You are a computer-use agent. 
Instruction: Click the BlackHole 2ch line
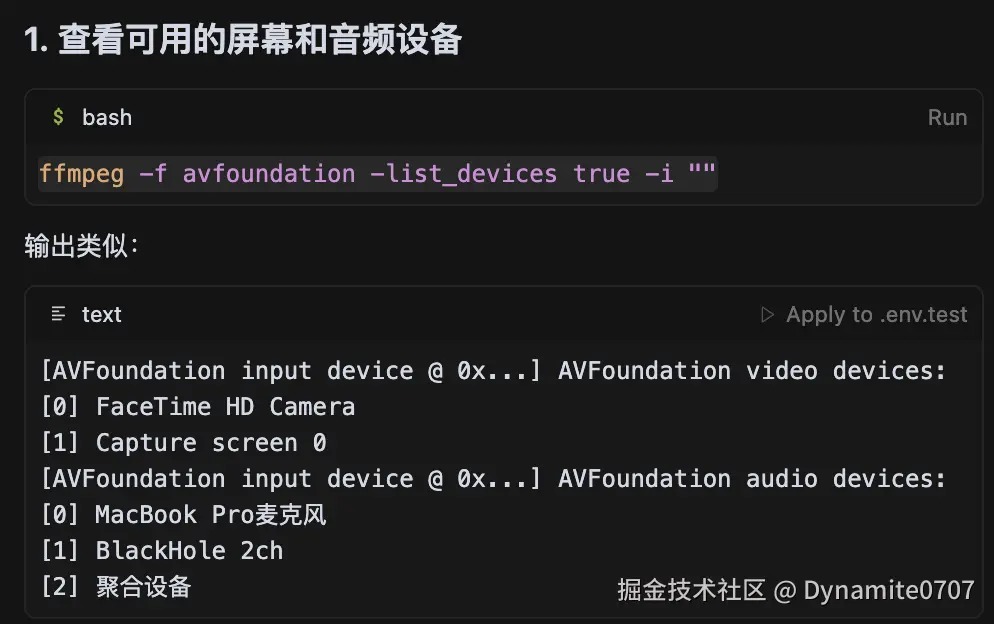point(162,551)
